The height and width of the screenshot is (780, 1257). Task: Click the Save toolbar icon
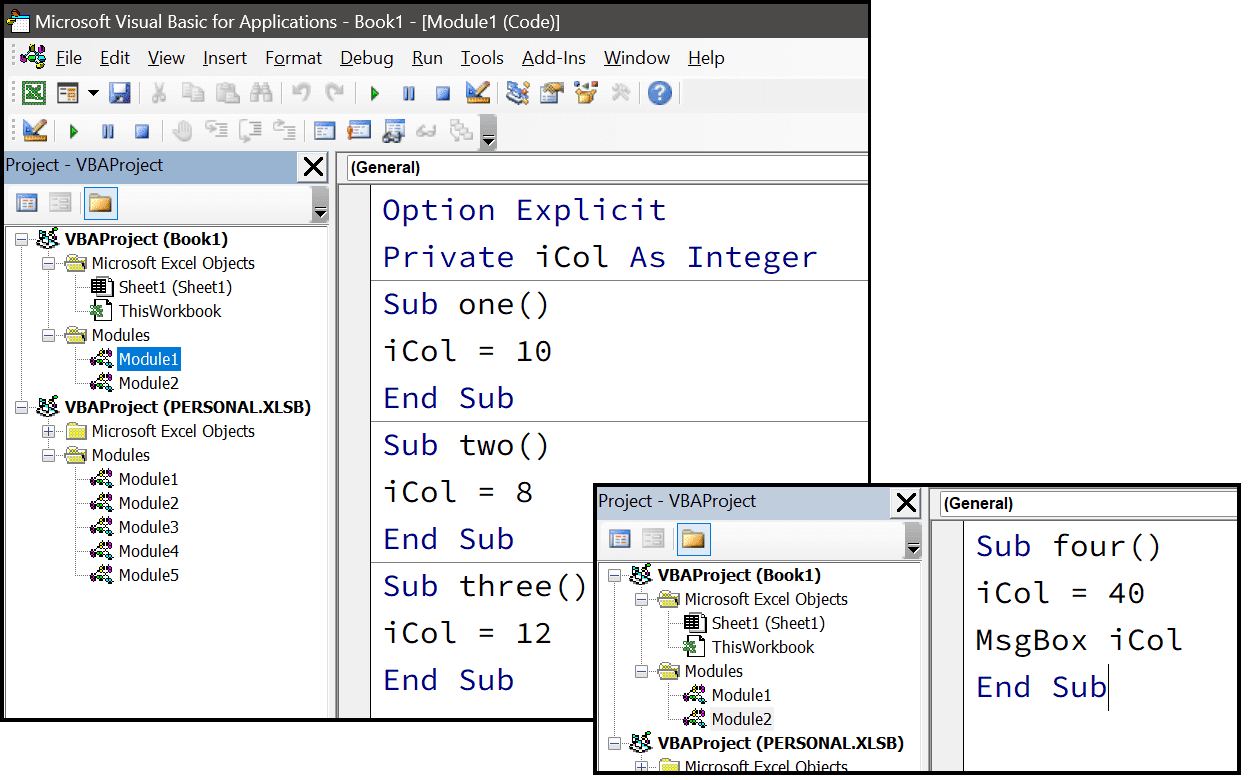pos(117,92)
